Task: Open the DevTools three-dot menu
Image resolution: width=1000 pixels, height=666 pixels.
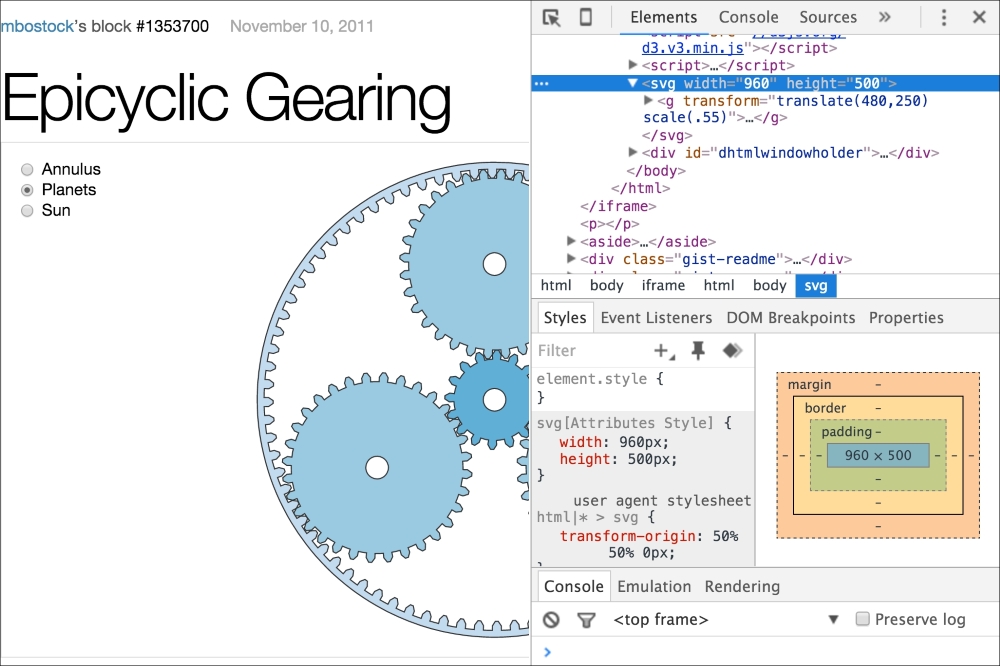Action: coord(944,17)
